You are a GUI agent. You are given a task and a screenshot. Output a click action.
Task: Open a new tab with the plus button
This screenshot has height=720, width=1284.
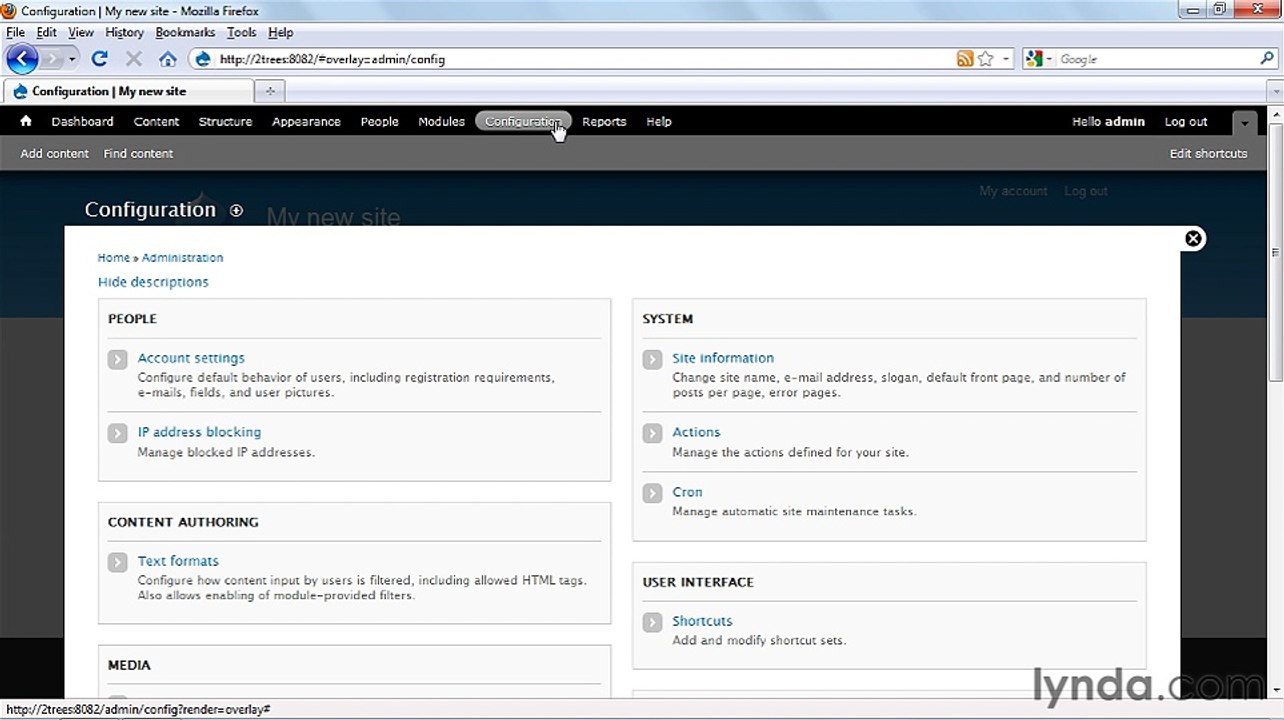[x=269, y=91]
